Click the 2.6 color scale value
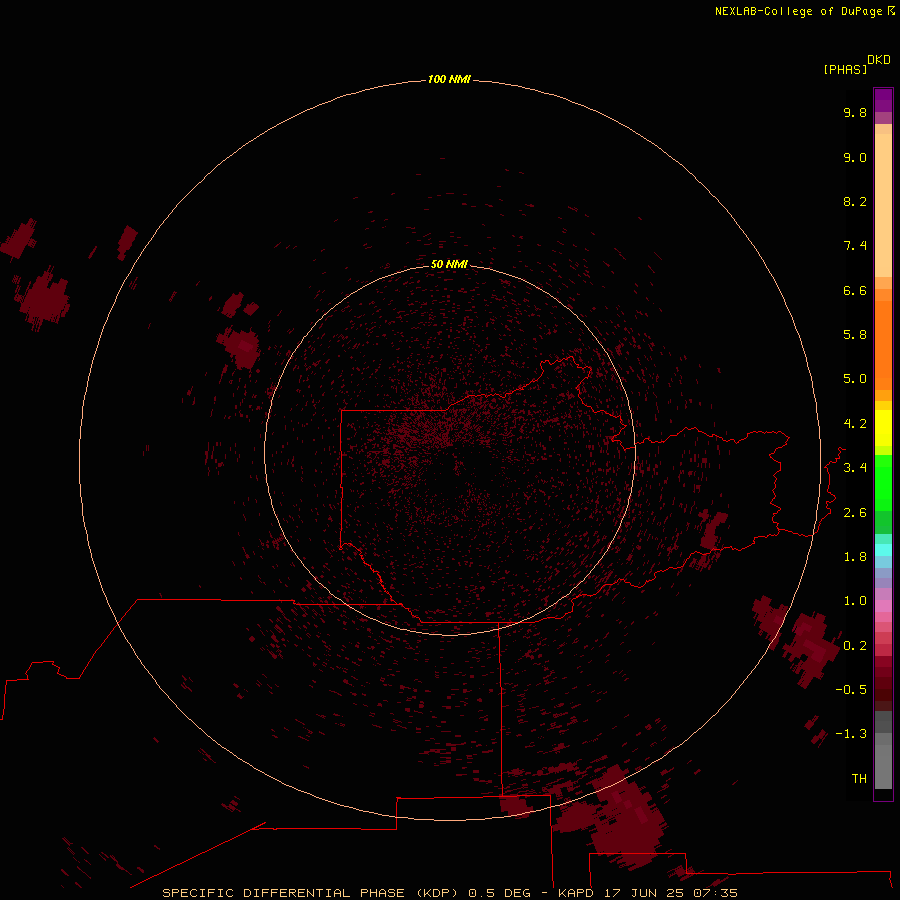Image resolution: width=900 pixels, height=900 pixels. point(855,513)
